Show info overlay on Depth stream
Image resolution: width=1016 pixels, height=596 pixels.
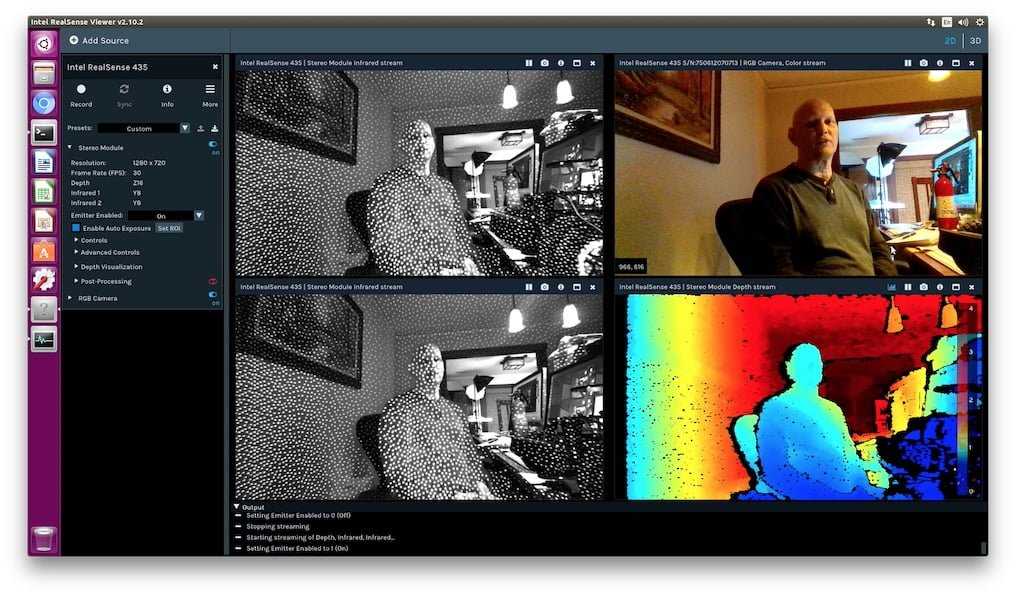click(x=940, y=287)
